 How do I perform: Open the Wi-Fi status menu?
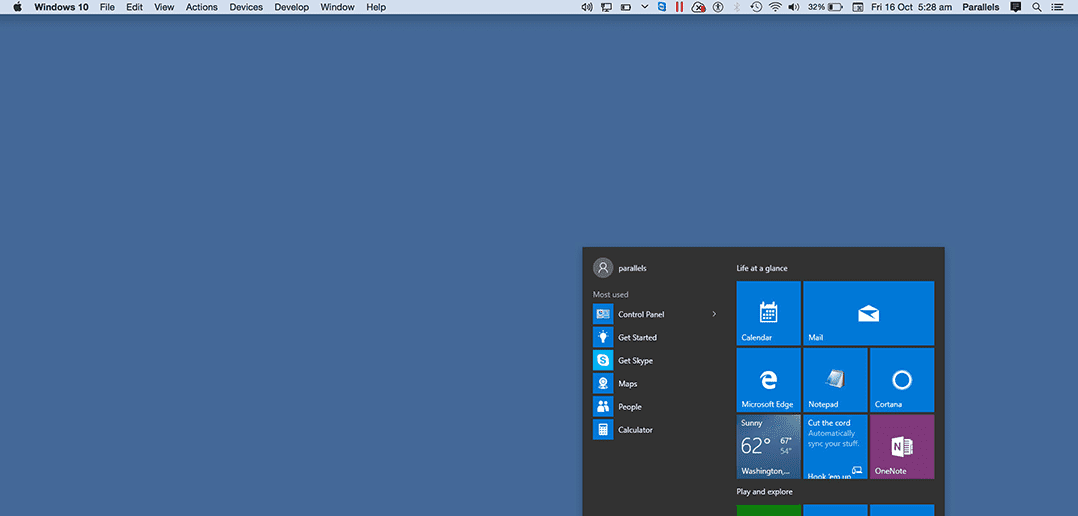(x=776, y=7)
